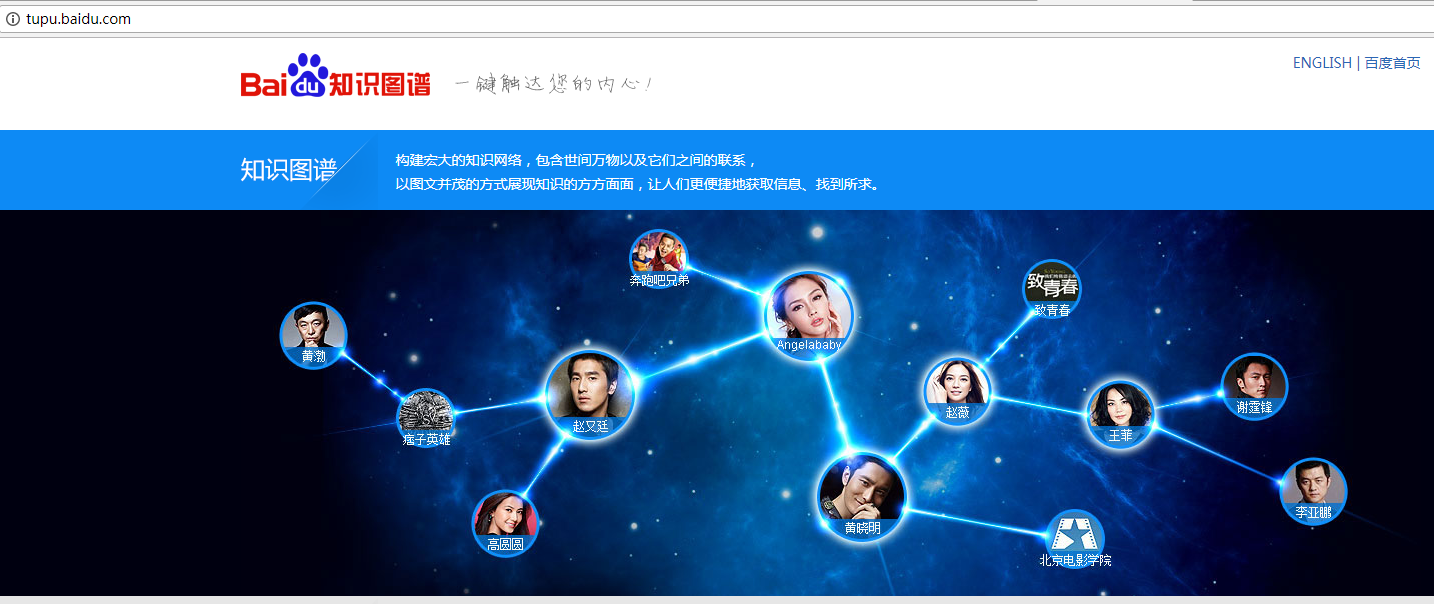Click the 知识图谱 banner heading

pos(288,170)
